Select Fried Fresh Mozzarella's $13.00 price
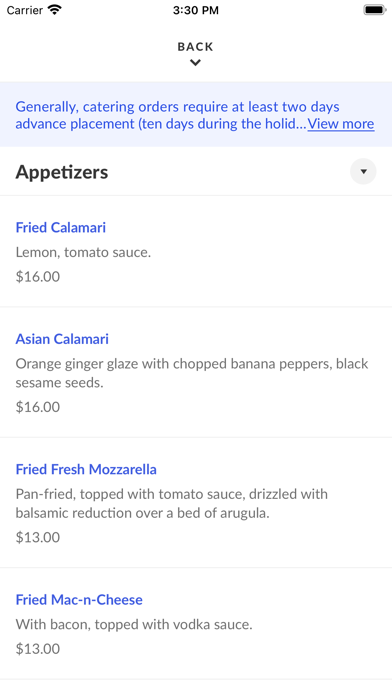The height and width of the screenshot is (696, 392). (38, 537)
